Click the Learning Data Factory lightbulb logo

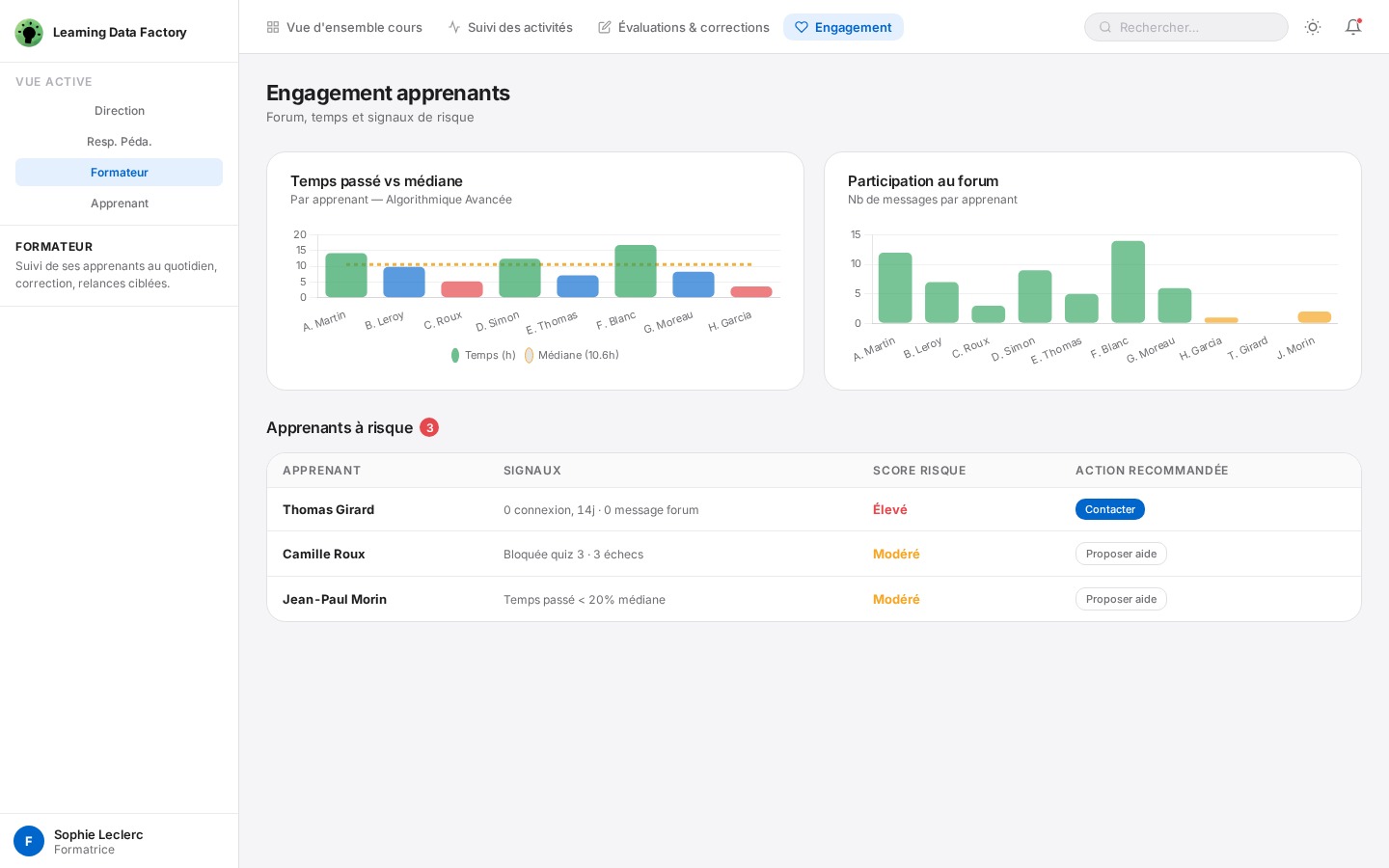(29, 32)
